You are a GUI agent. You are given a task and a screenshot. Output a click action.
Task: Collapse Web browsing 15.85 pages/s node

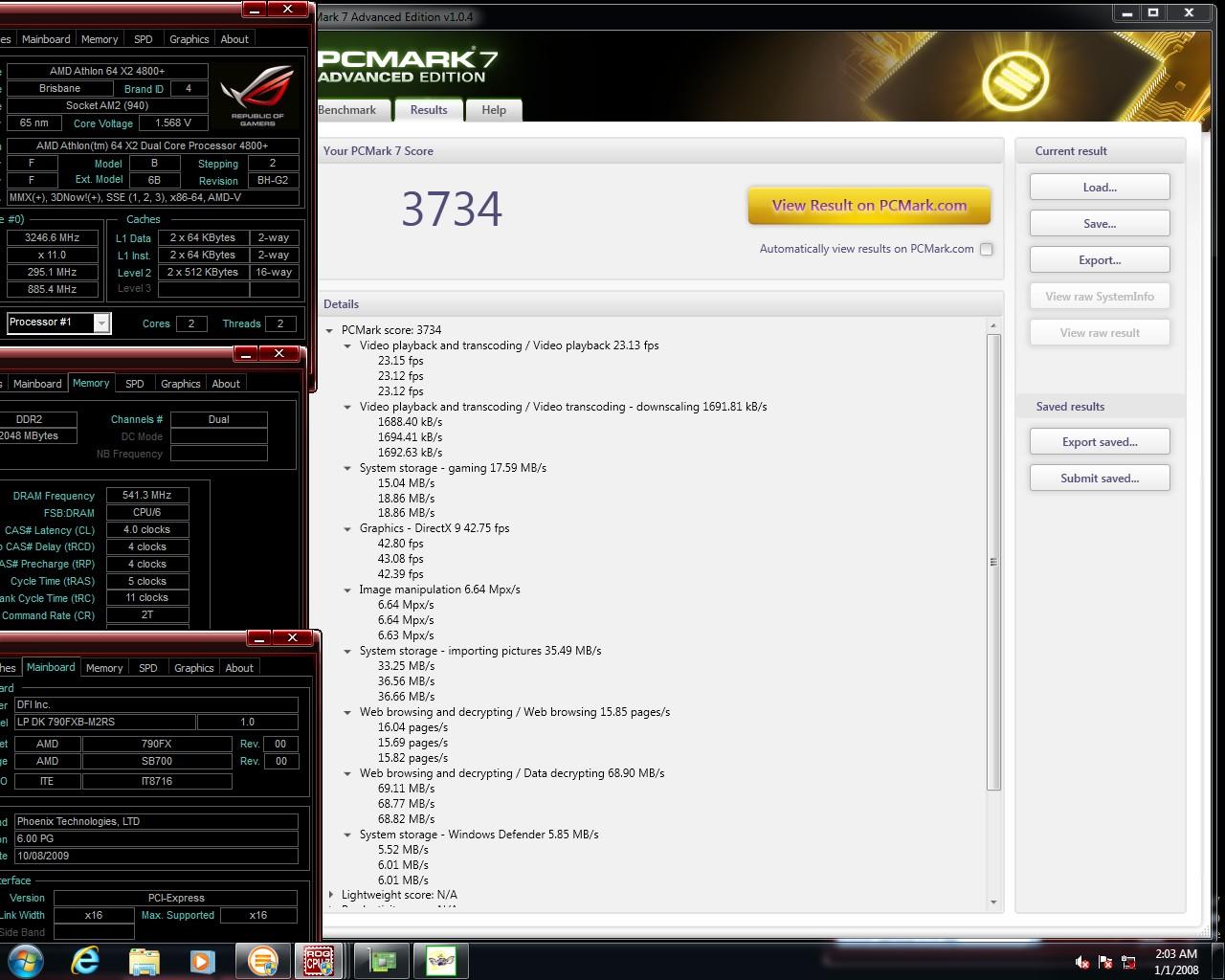348,712
